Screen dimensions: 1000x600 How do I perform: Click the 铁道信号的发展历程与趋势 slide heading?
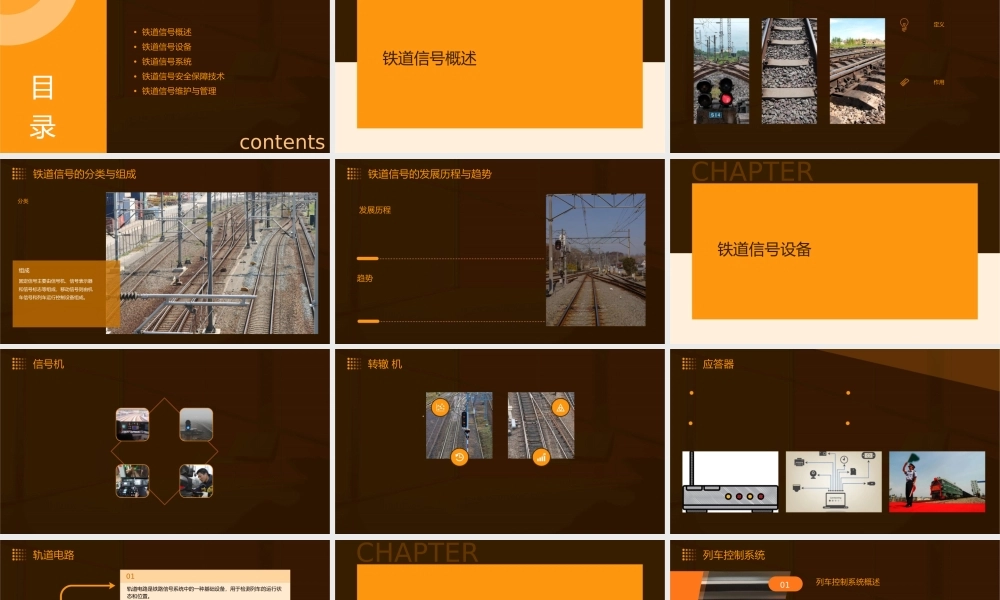click(x=429, y=174)
